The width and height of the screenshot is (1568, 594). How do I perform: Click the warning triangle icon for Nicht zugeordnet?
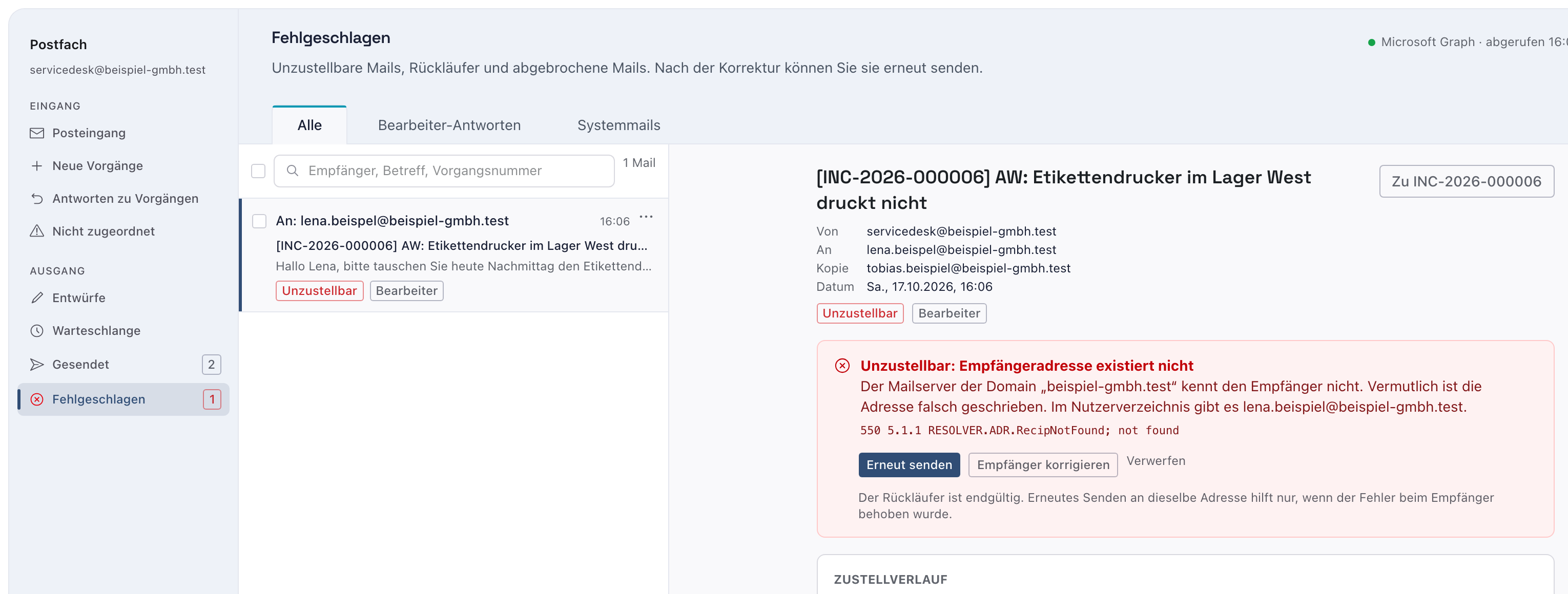37,231
